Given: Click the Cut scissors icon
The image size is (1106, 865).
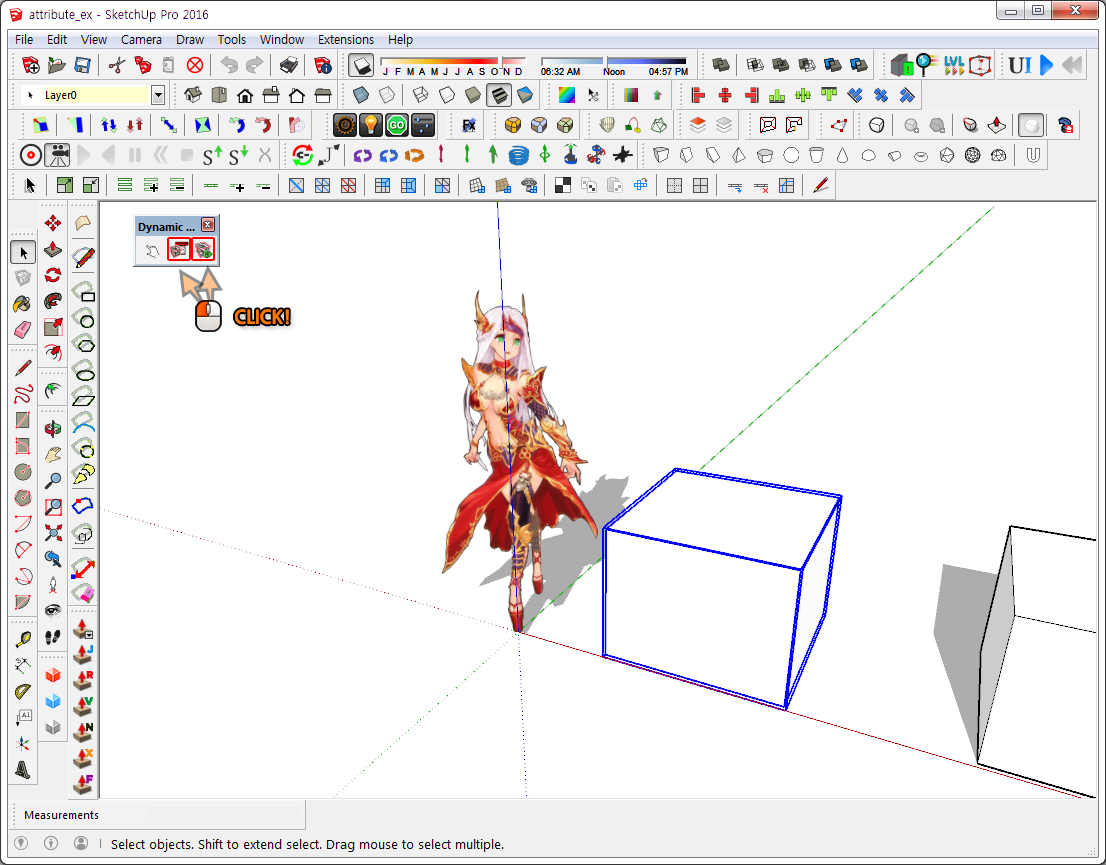Looking at the screenshot, I should tap(117, 66).
